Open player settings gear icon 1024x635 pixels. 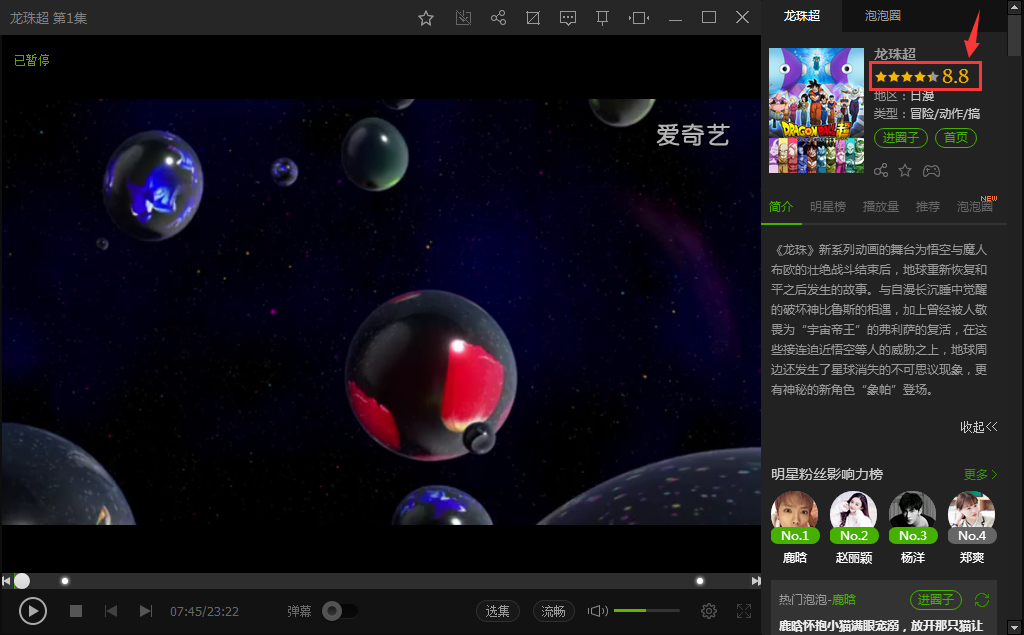click(x=709, y=611)
